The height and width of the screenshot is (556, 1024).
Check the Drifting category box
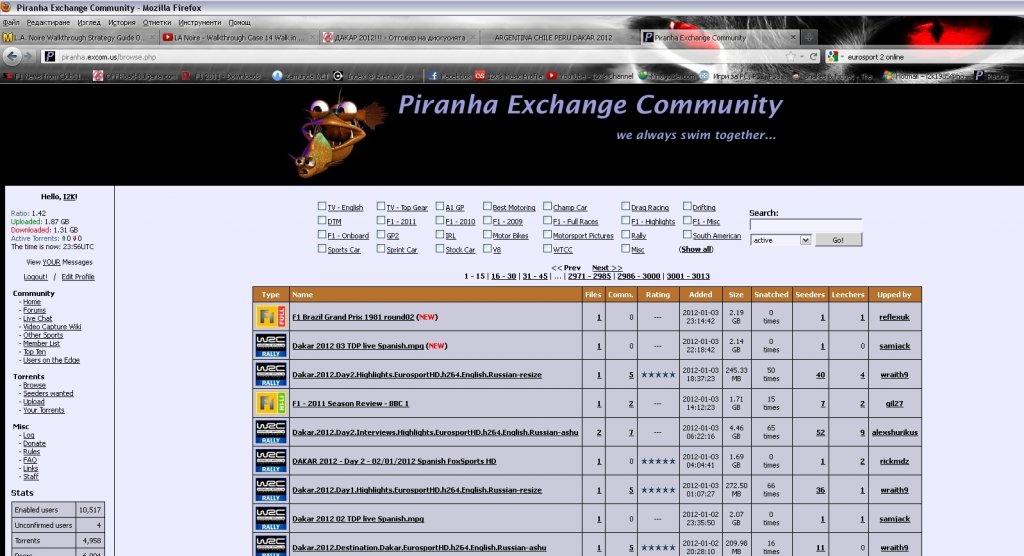(687, 206)
